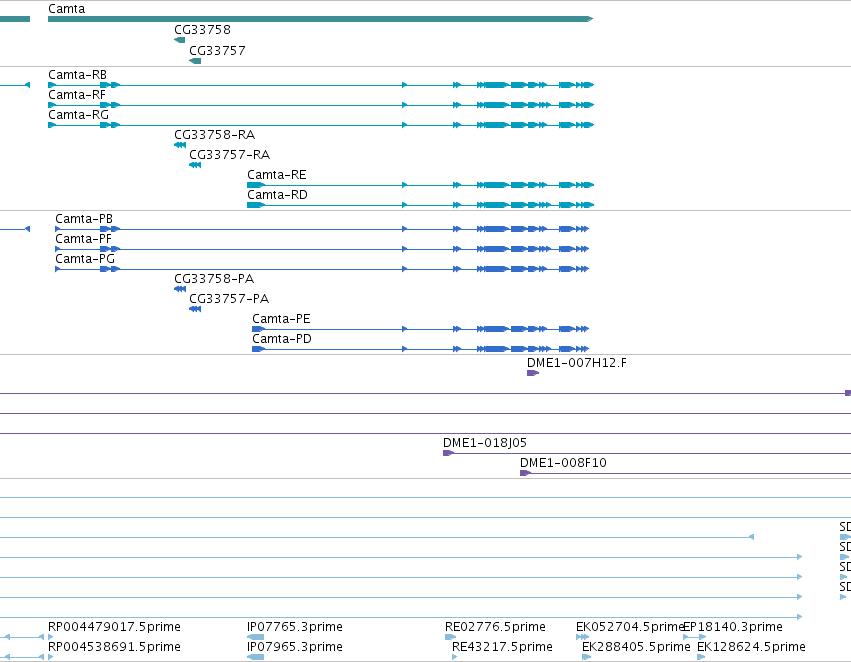
Task: Click the IP07965.3prime feature block
Action: (x=256, y=657)
